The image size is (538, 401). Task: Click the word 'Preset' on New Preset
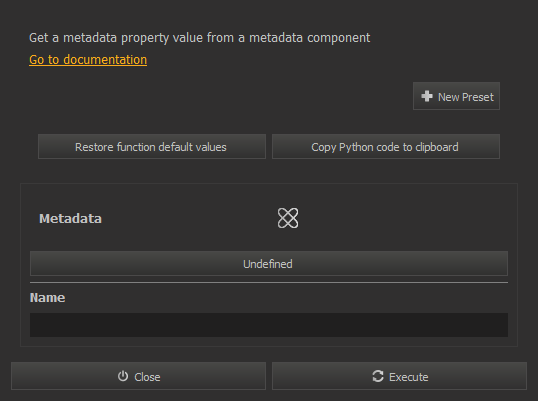[478, 97]
